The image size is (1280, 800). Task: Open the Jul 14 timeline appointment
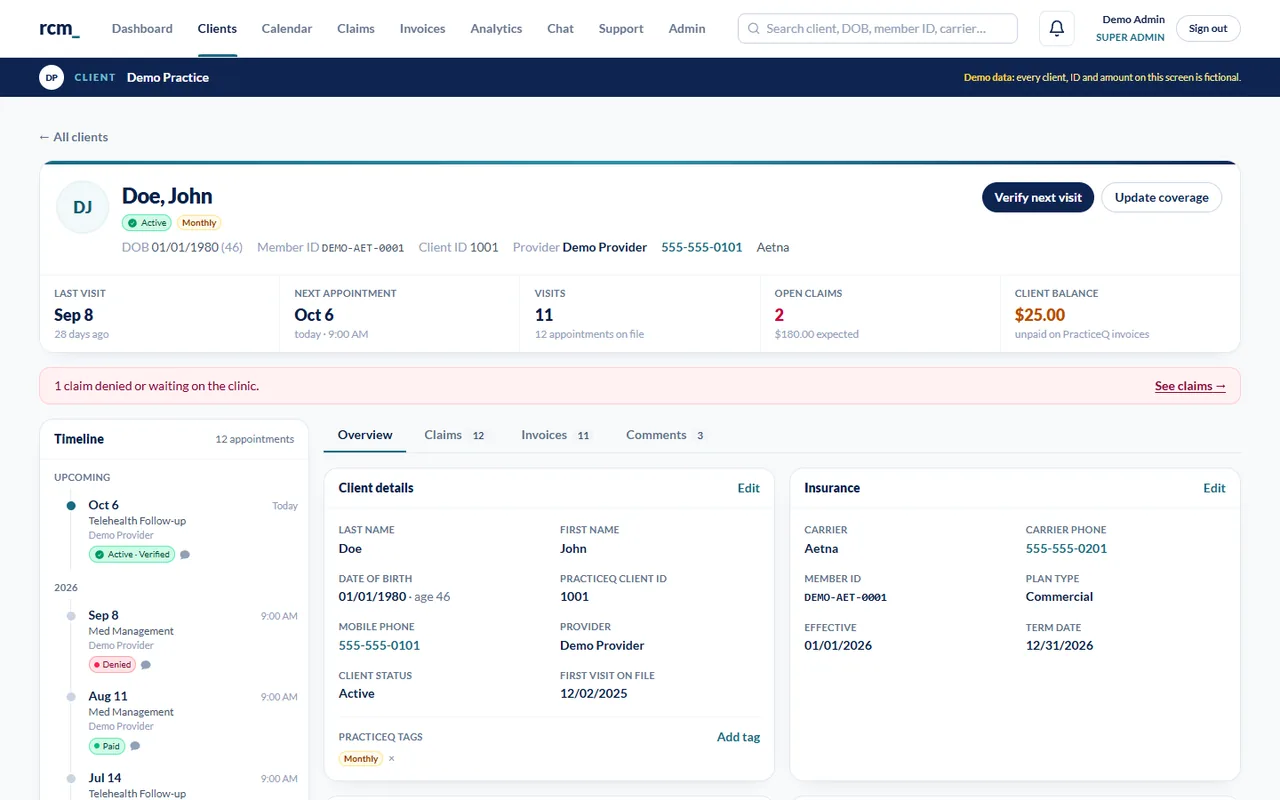pos(181,785)
